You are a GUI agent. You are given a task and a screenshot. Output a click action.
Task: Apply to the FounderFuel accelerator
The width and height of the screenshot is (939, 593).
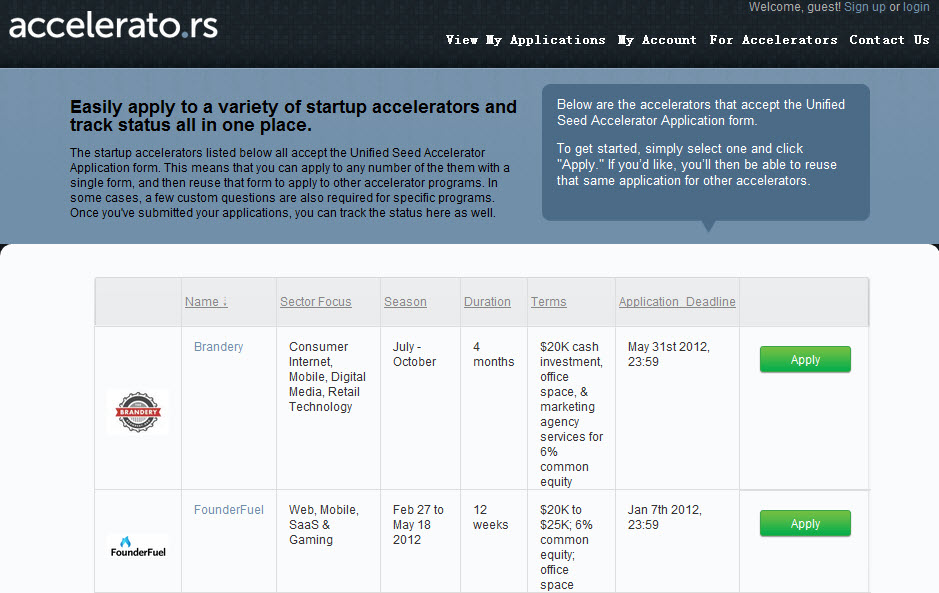(805, 524)
